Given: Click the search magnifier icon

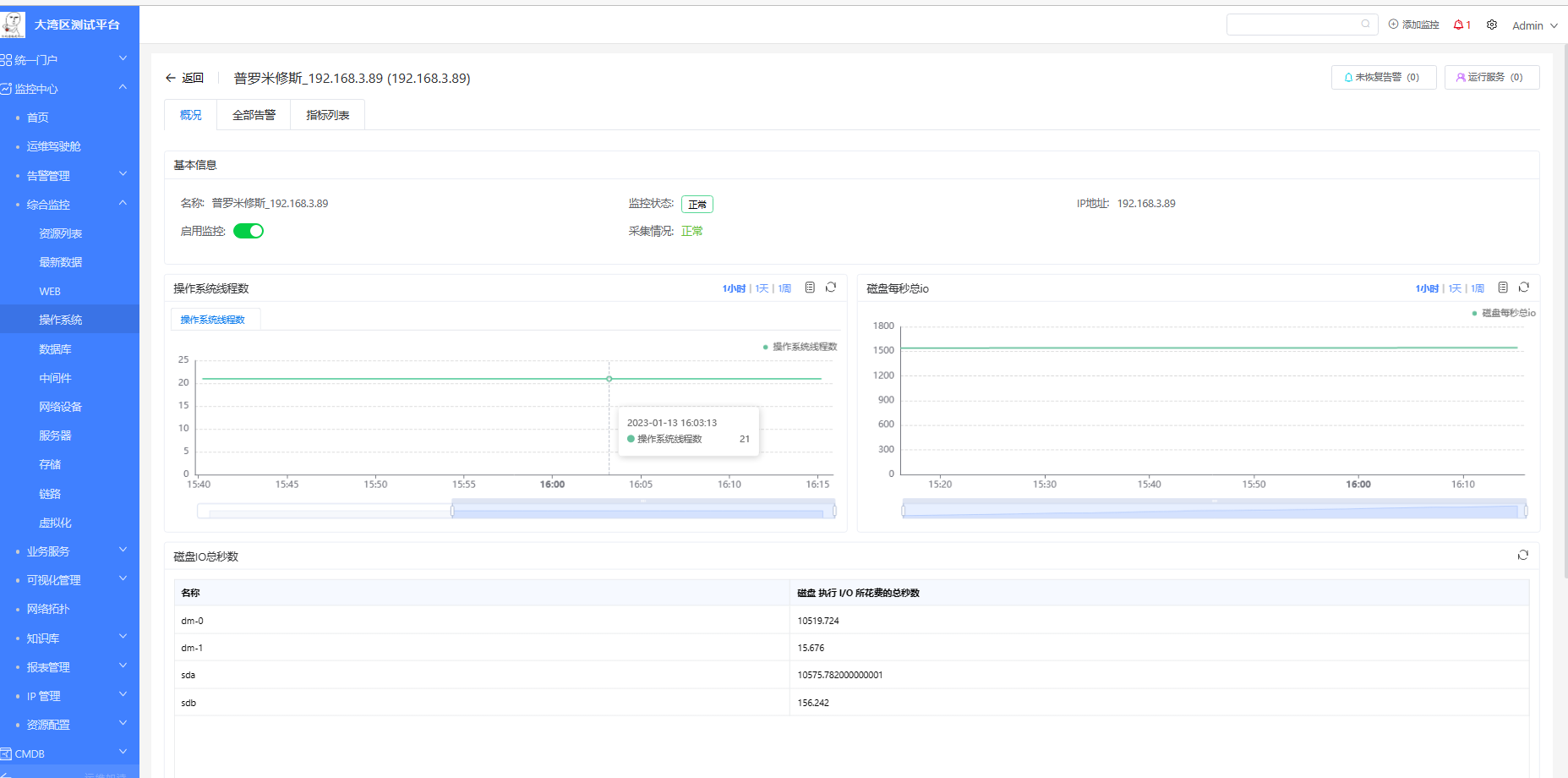Looking at the screenshot, I should [x=1365, y=25].
